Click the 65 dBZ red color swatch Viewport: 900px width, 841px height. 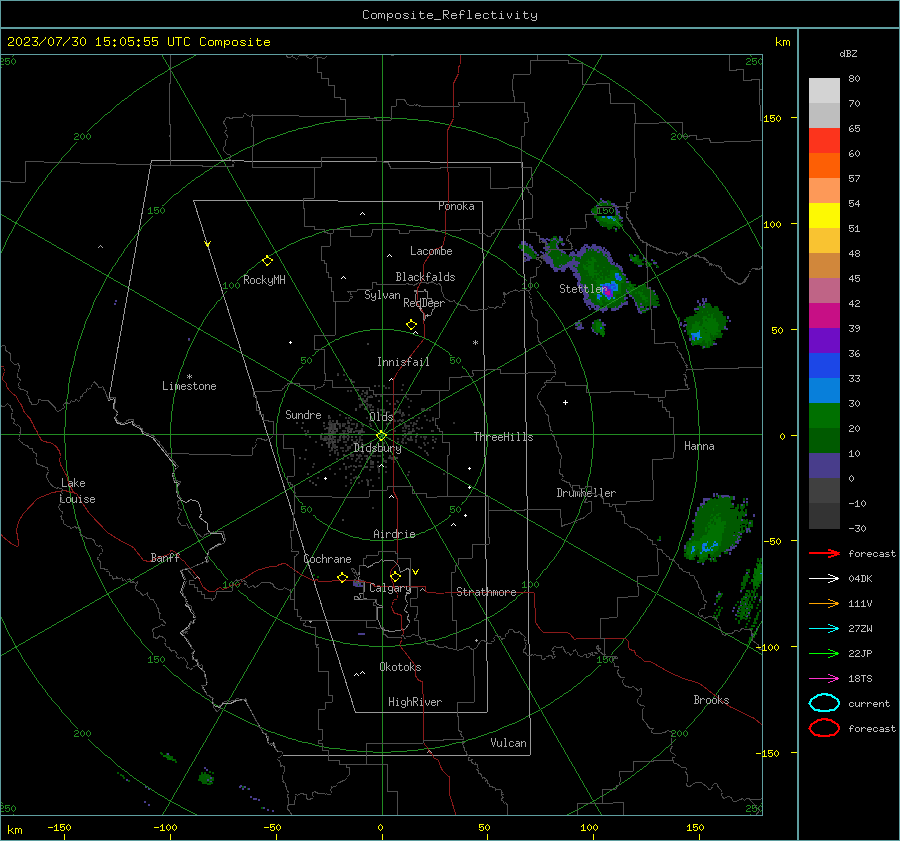(x=824, y=141)
